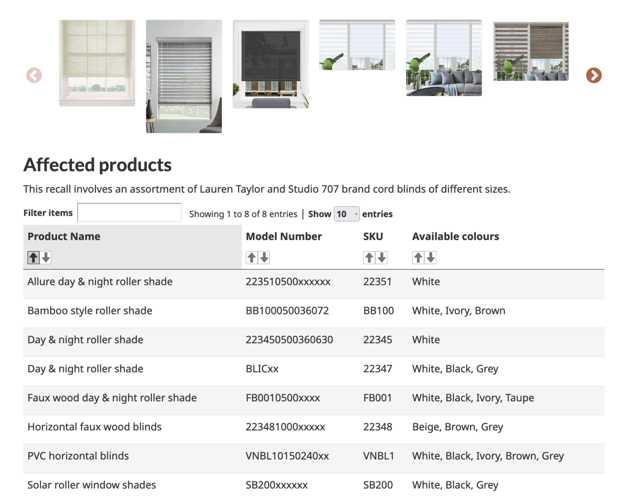Click model number BB100050036072
Screen dimensions: 641x500
coord(287,311)
